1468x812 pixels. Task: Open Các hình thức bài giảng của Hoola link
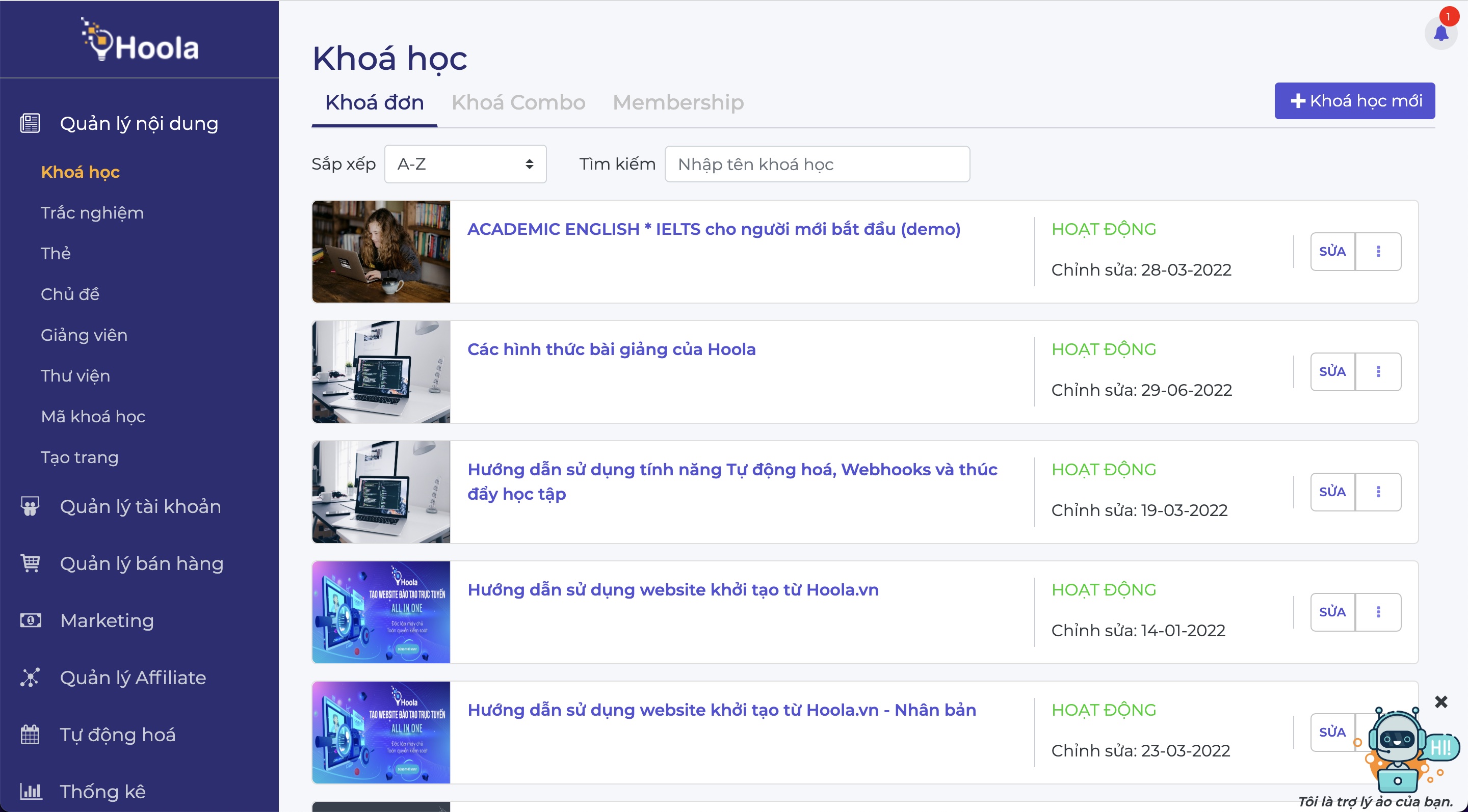click(612, 349)
